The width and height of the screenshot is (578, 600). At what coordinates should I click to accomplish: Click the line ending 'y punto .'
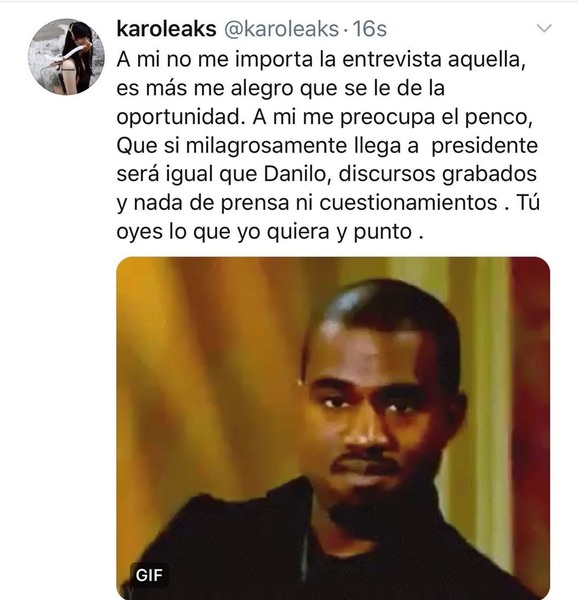[x=270, y=232]
